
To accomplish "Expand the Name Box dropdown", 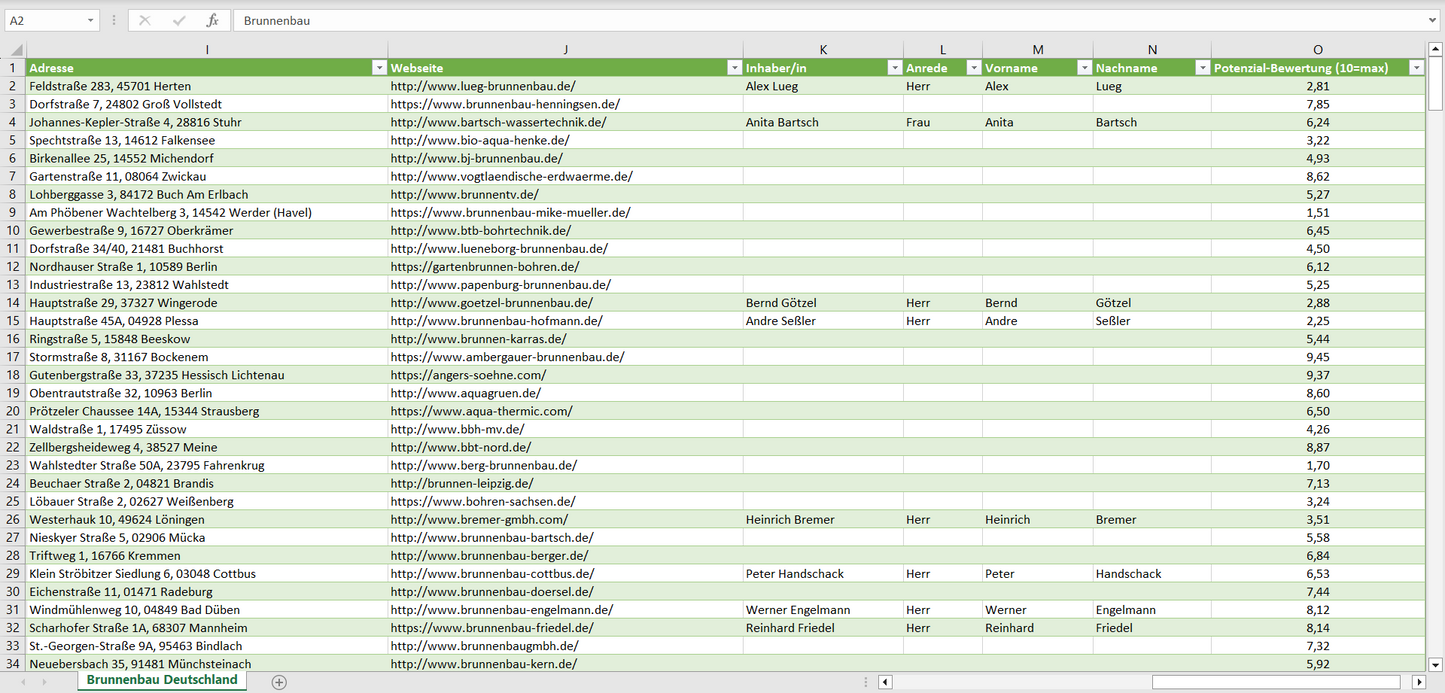I will 90,20.
